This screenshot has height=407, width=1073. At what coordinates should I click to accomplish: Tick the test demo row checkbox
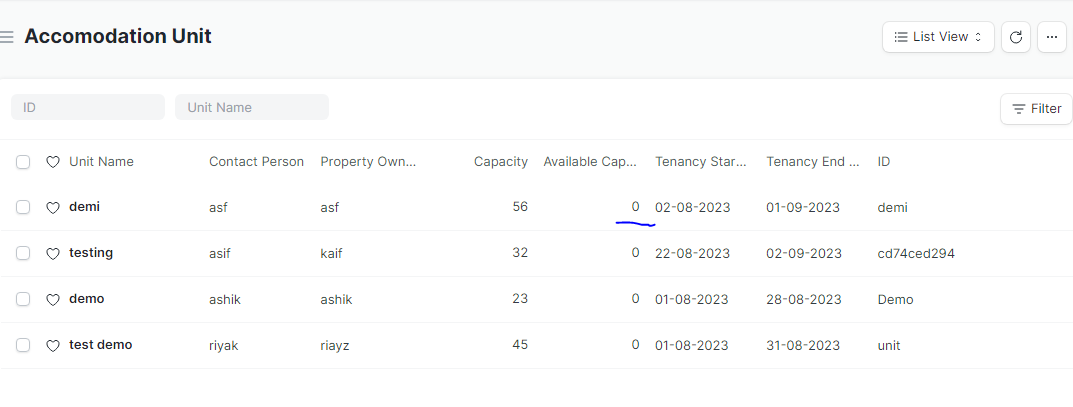[23, 345]
